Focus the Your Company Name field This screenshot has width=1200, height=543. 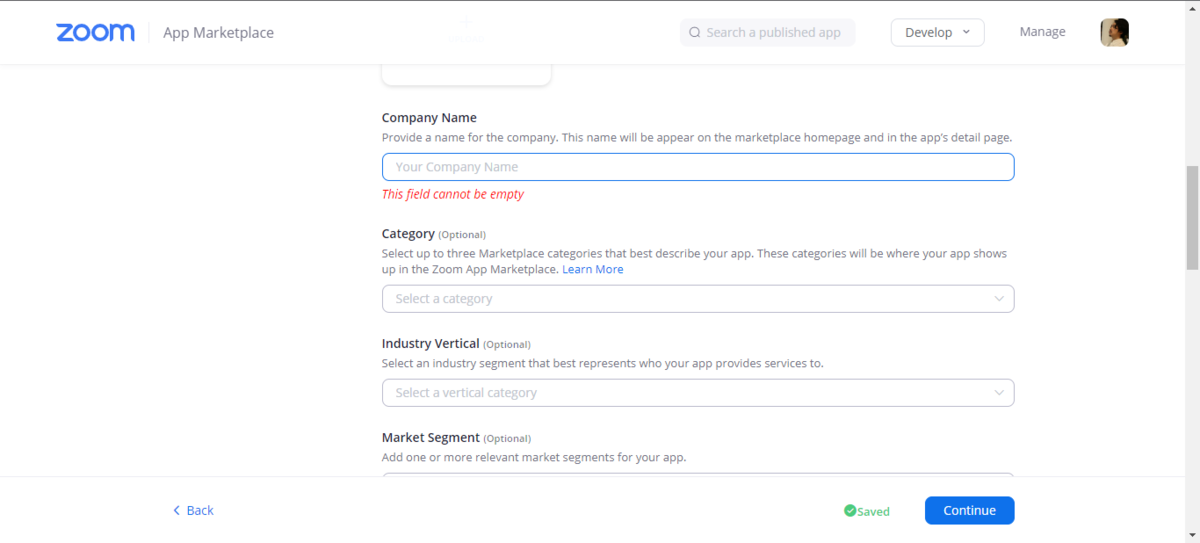697,167
